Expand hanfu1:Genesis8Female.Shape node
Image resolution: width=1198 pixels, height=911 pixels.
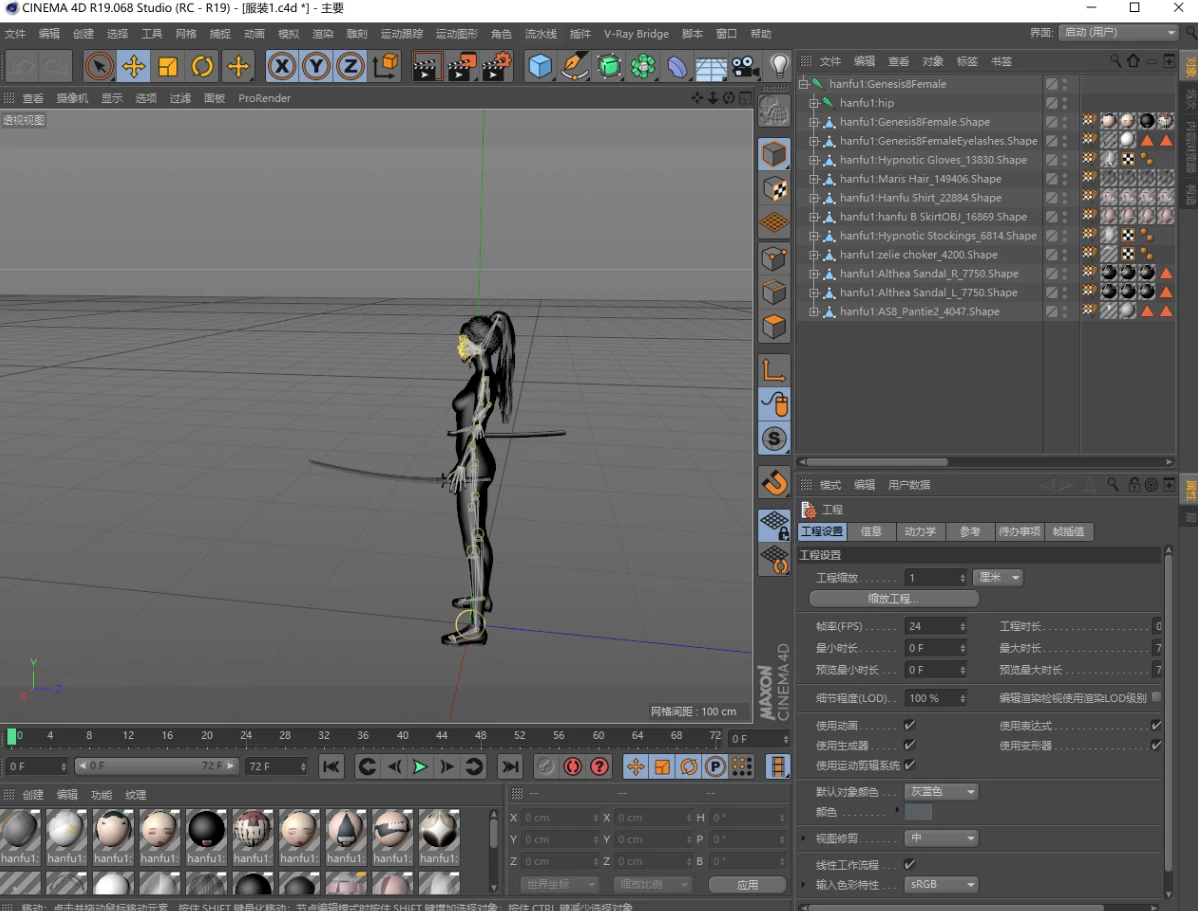(x=814, y=122)
